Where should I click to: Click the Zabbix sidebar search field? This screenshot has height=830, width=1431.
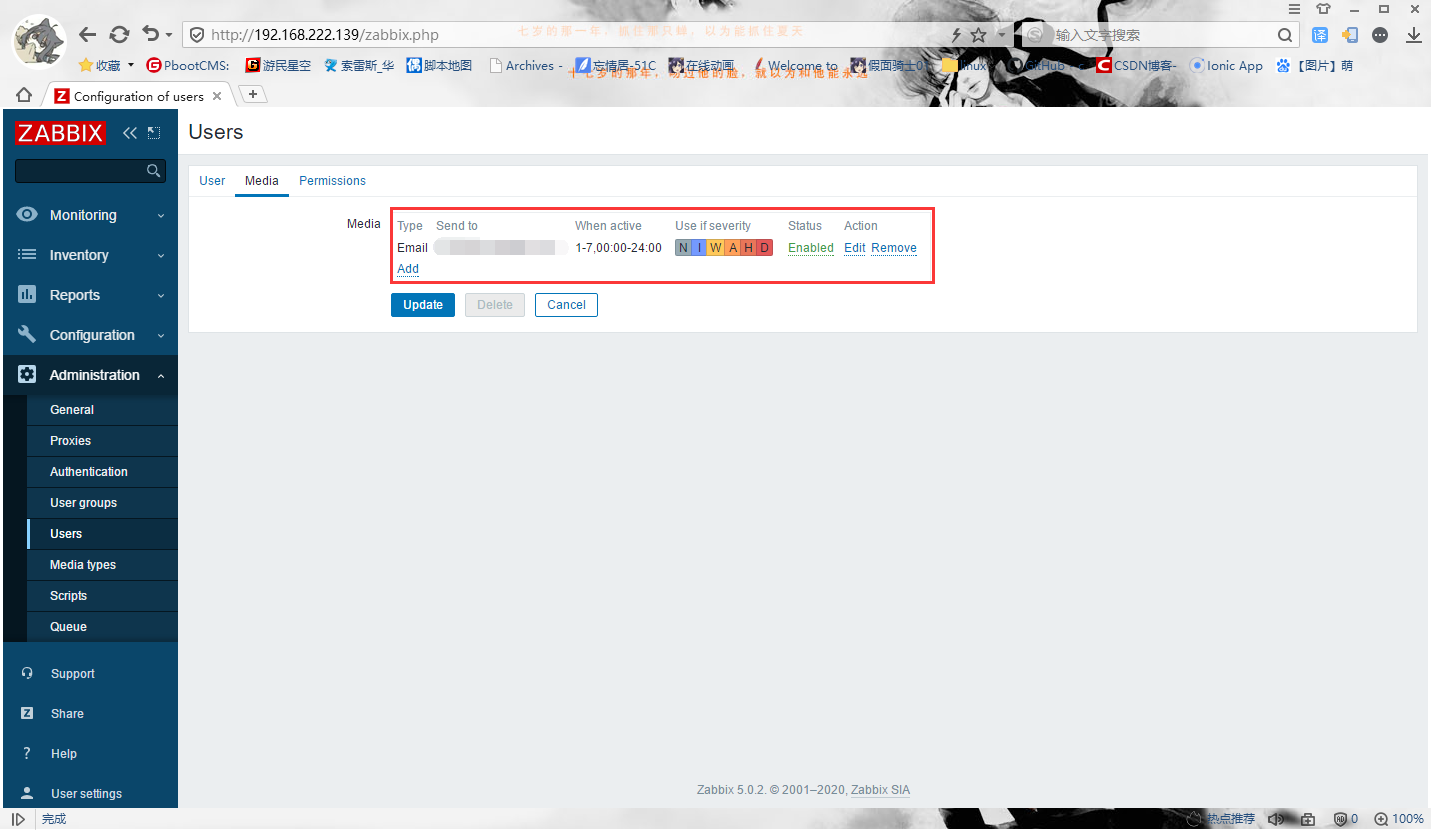(x=90, y=171)
